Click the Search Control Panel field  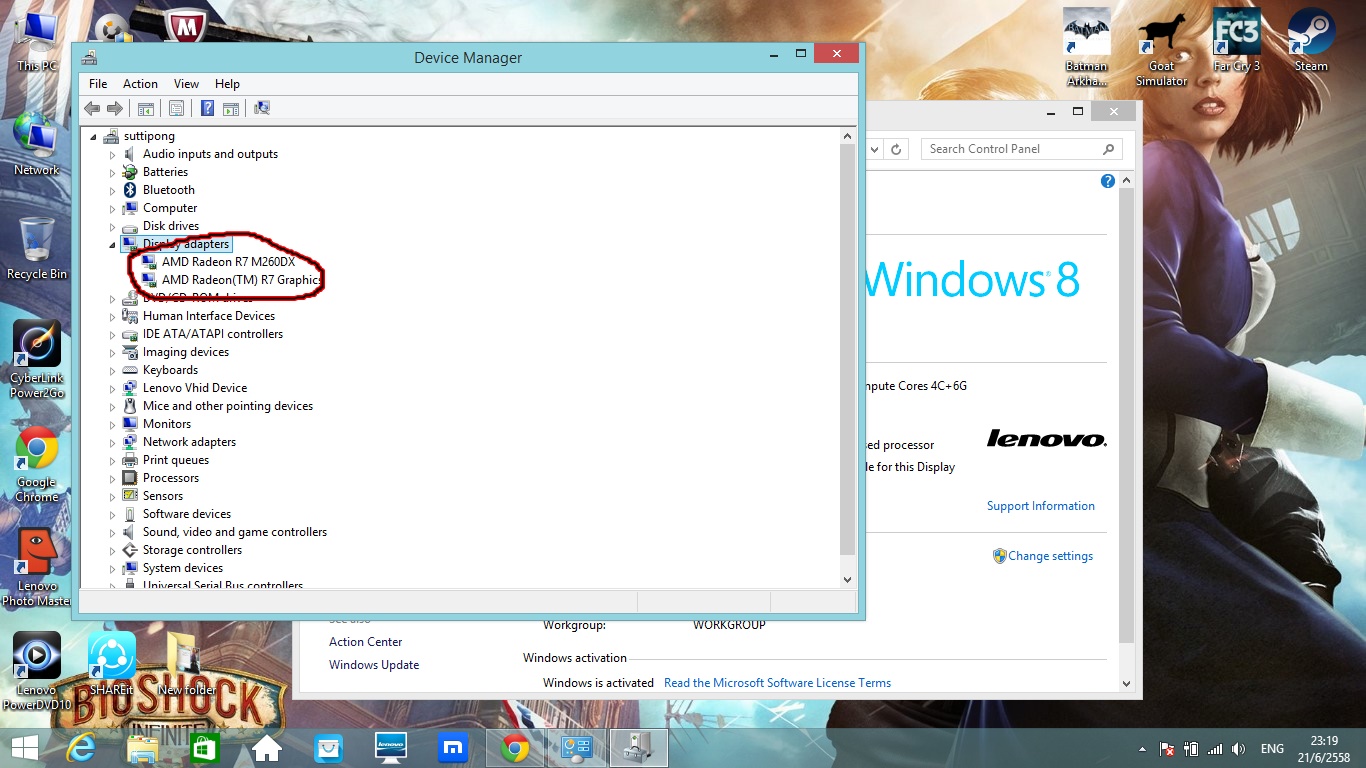click(x=1010, y=149)
